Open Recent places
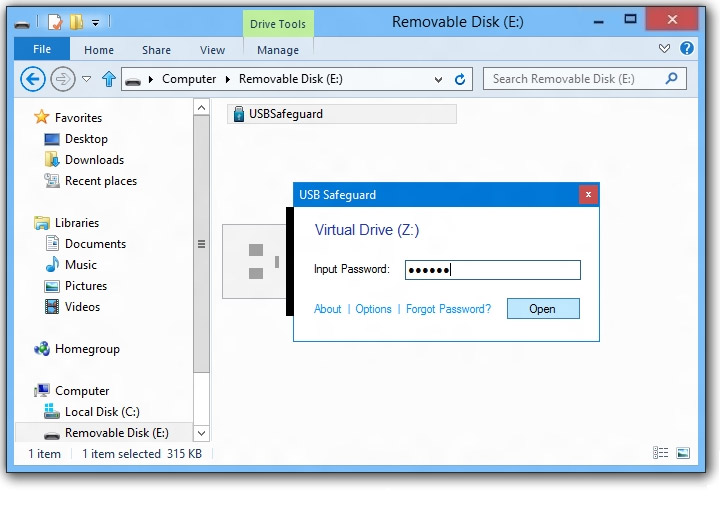Viewport: 720px width, 510px height. pos(101,181)
